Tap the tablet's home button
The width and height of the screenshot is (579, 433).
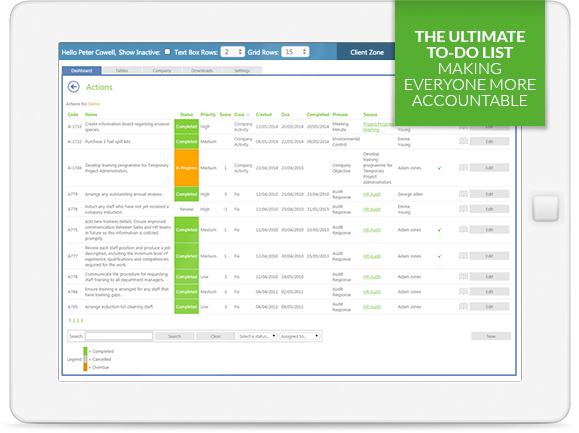coord(545,208)
